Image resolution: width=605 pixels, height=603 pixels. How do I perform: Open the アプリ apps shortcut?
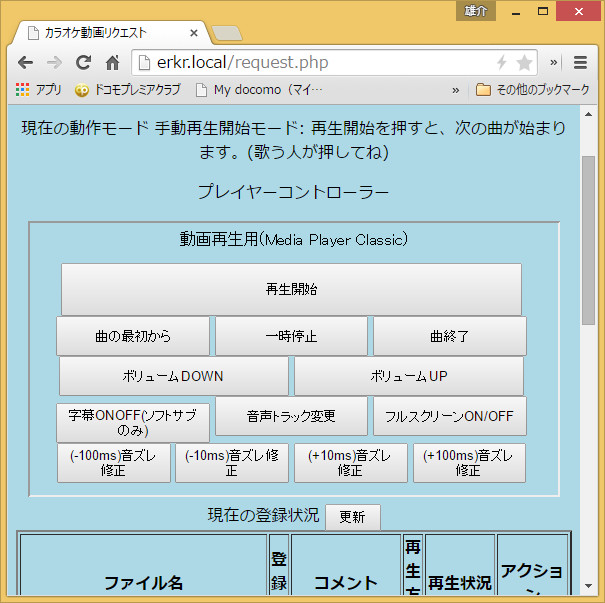[x=38, y=90]
